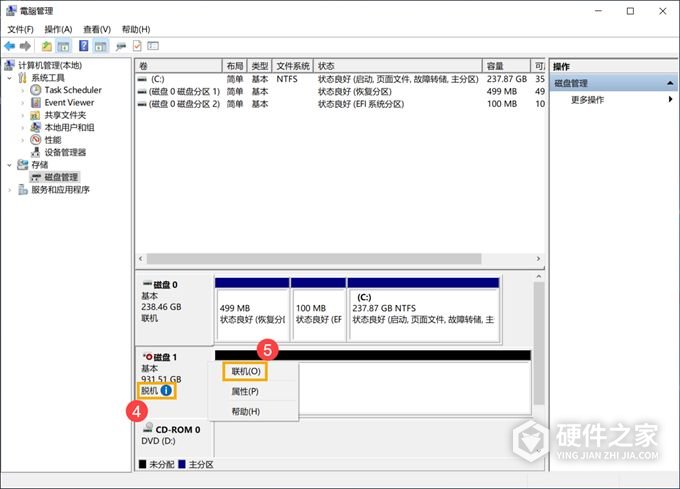Expand the 性能 node arrow
The width and height of the screenshot is (680, 489).
(x=23, y=140)
